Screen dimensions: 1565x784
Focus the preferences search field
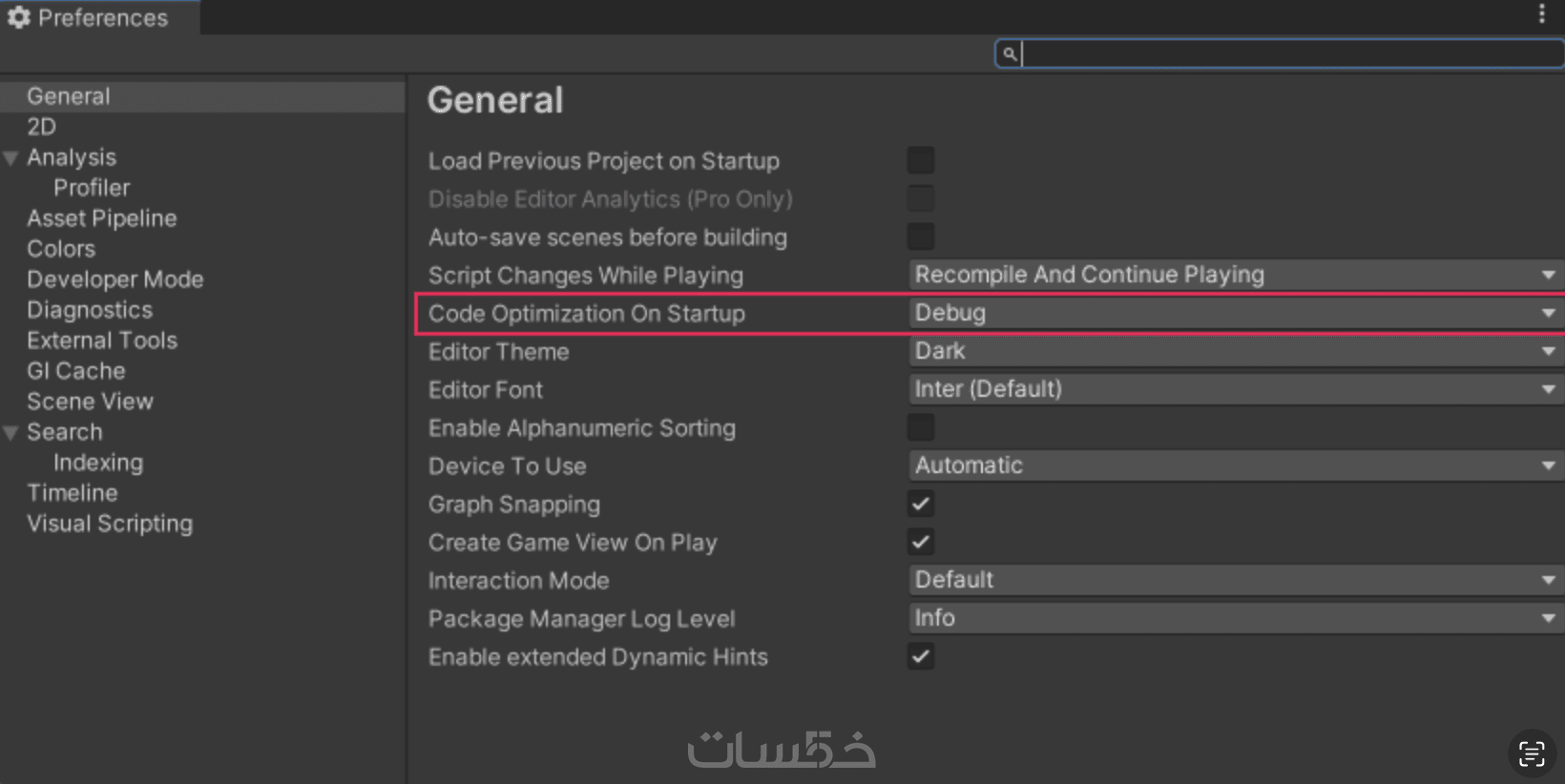[1288, 54]
